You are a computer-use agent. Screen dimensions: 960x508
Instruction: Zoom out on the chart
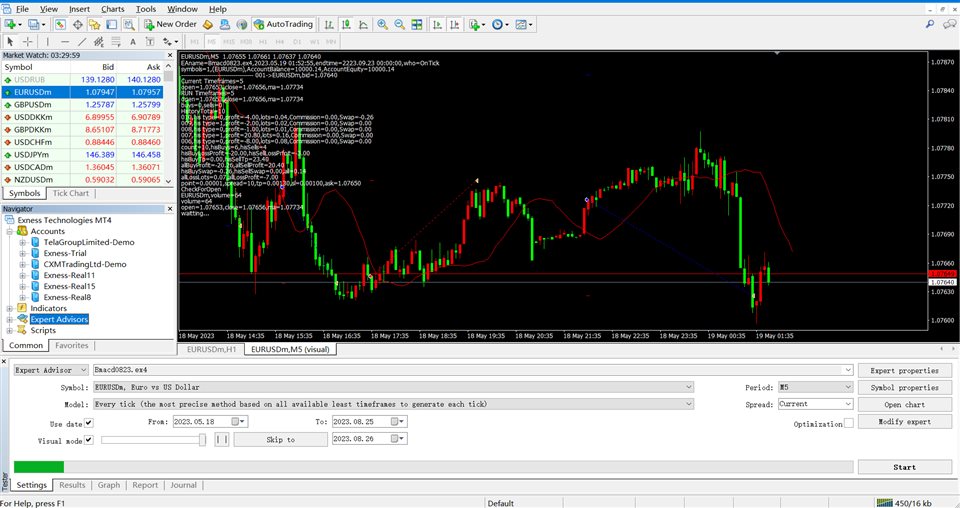(399, 24)
